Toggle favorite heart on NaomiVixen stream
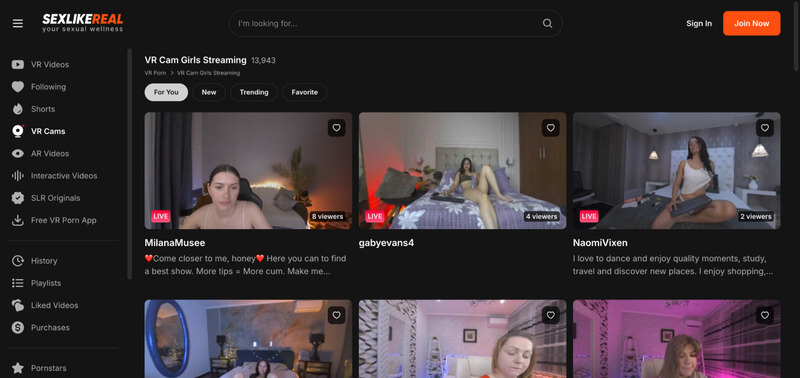 point(765,128)
